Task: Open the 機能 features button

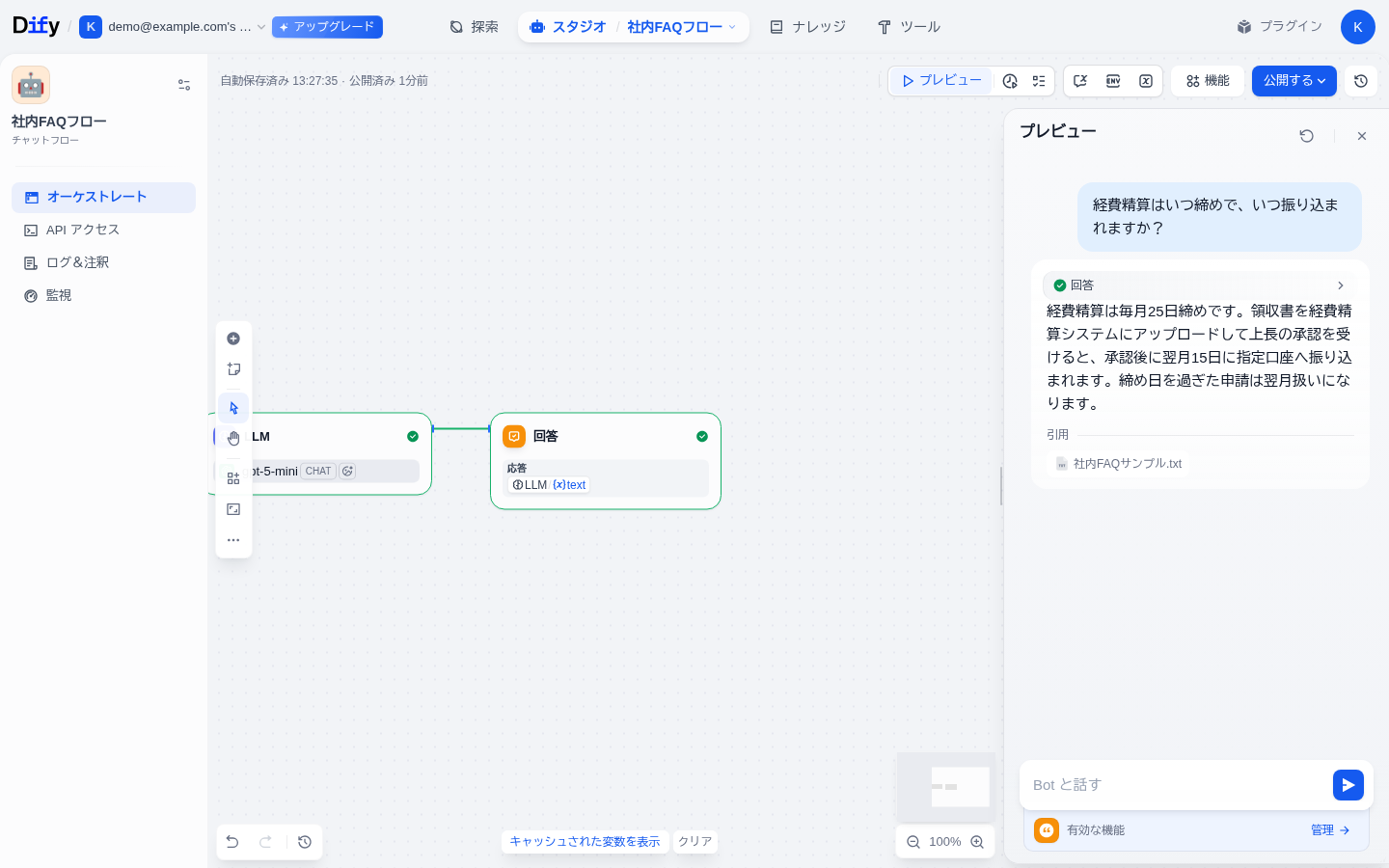Action: (x=1208, y=81)
